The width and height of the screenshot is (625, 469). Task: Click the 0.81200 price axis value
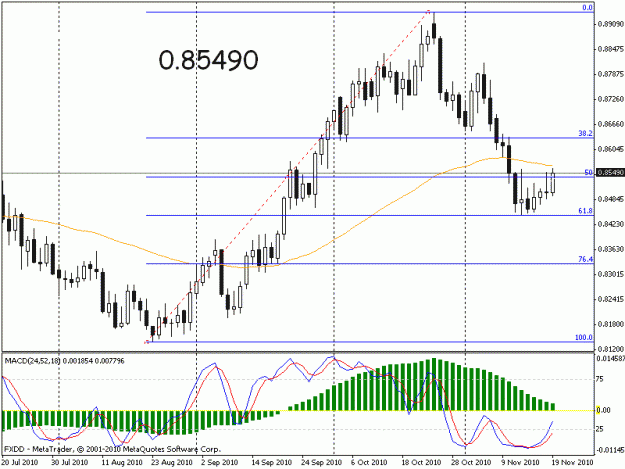click(x=610, y=349)
